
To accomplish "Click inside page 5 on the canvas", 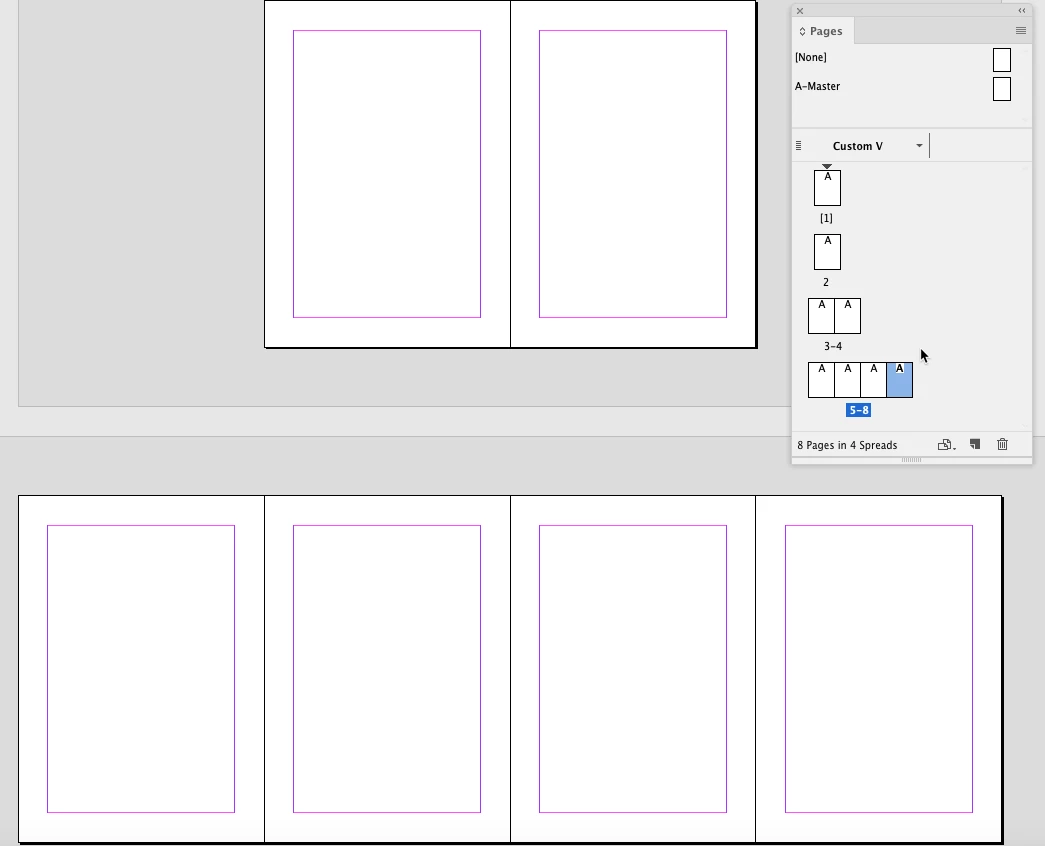I will [x=141, y=669].
